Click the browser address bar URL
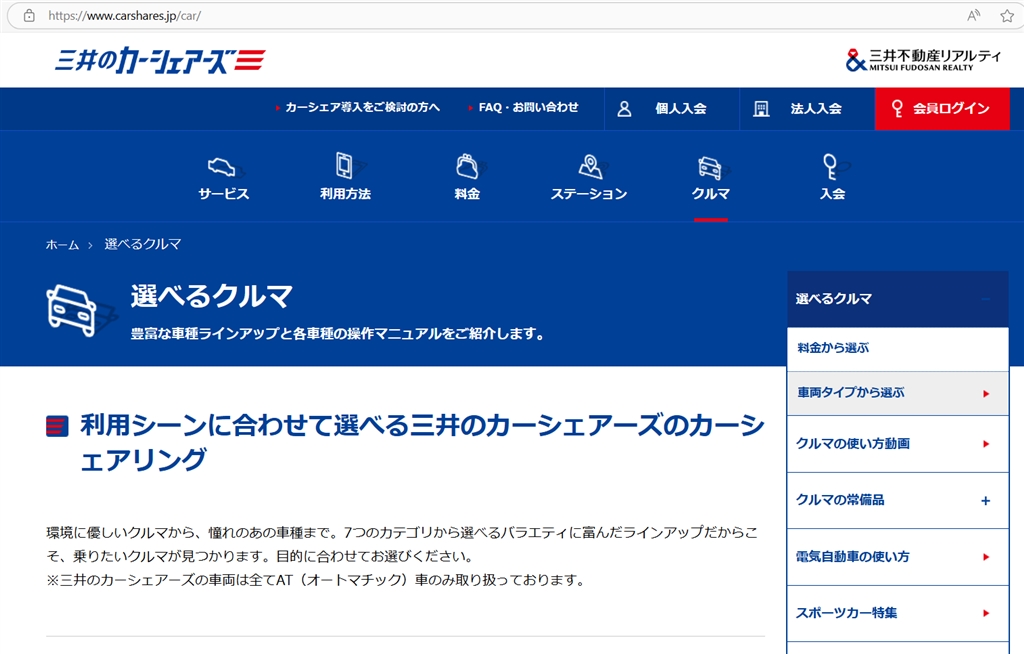 click(124, 16)
